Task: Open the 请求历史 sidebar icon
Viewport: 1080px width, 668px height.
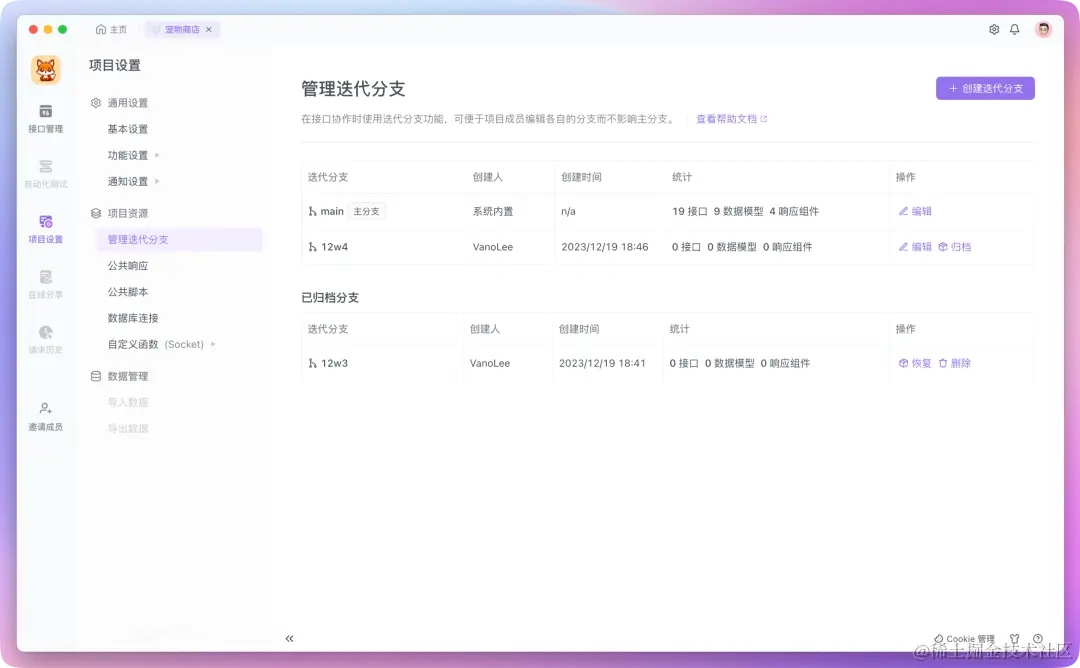Action: point(45,340)
